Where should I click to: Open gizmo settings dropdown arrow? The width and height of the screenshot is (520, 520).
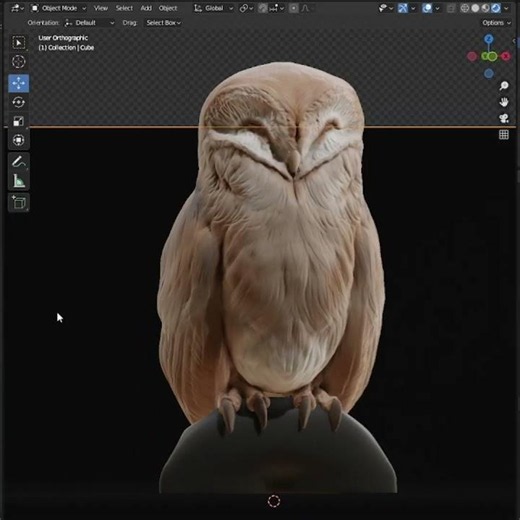413,8
